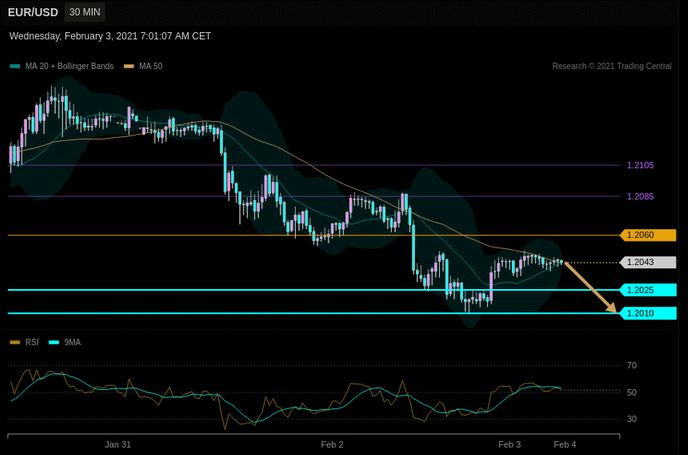Click the RSI 70 axis value
The width and height of the screenshot is (688, 455).
pyautogui.click(x=632, y=365)
